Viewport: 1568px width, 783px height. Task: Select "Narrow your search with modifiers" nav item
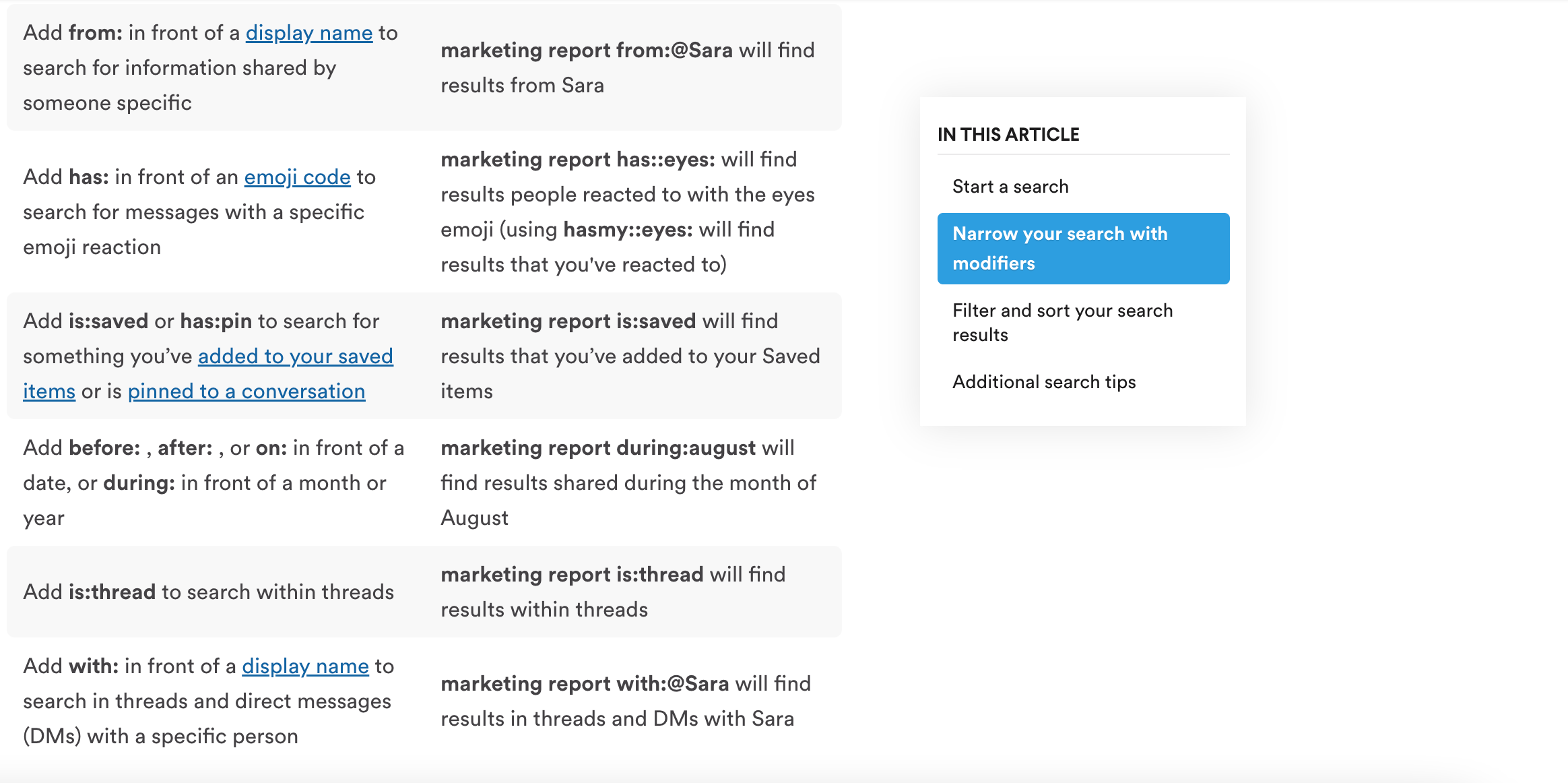click(1083, 248)
